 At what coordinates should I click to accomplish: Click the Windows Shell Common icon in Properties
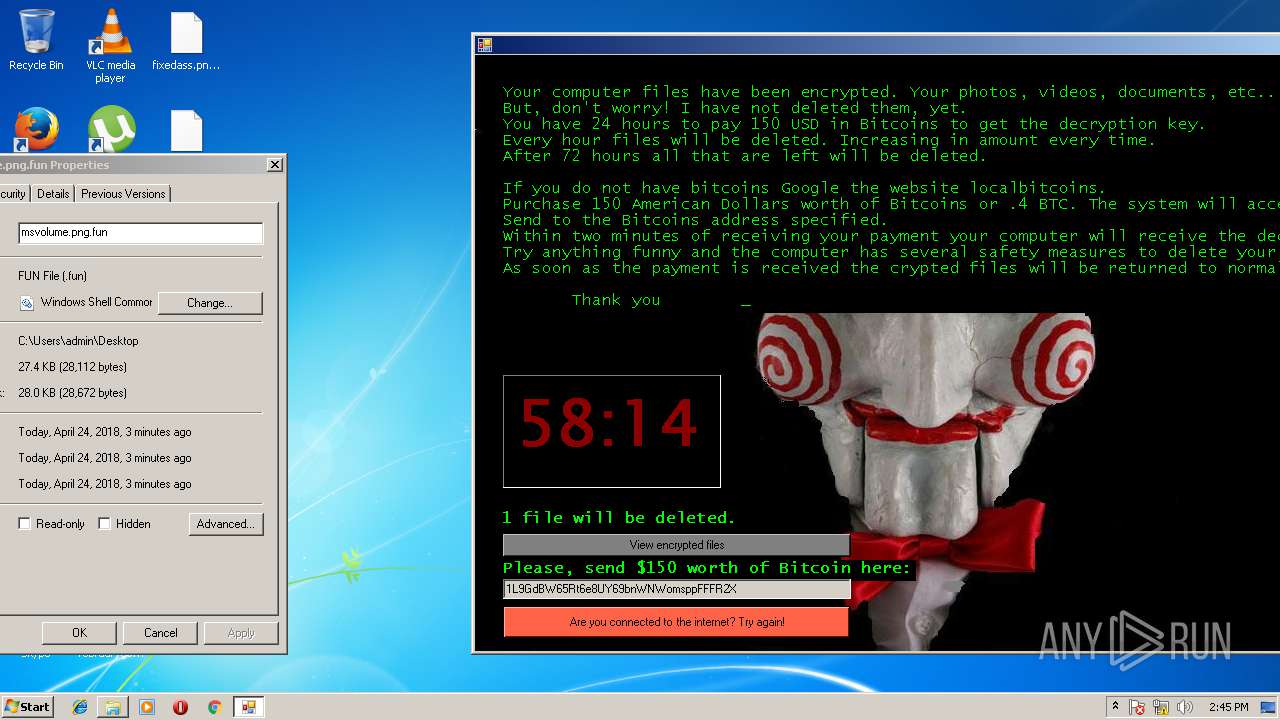click(x=27, y=303)
